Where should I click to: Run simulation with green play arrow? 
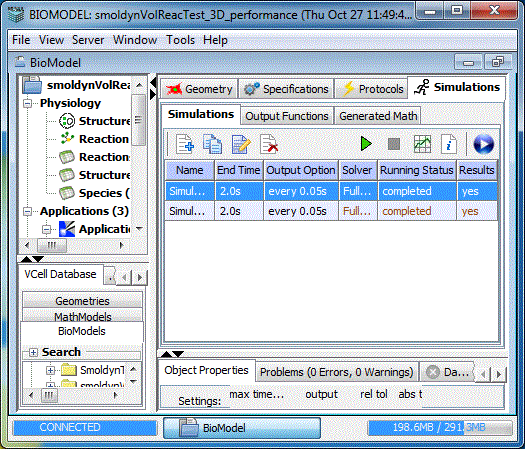click(366, 144)
